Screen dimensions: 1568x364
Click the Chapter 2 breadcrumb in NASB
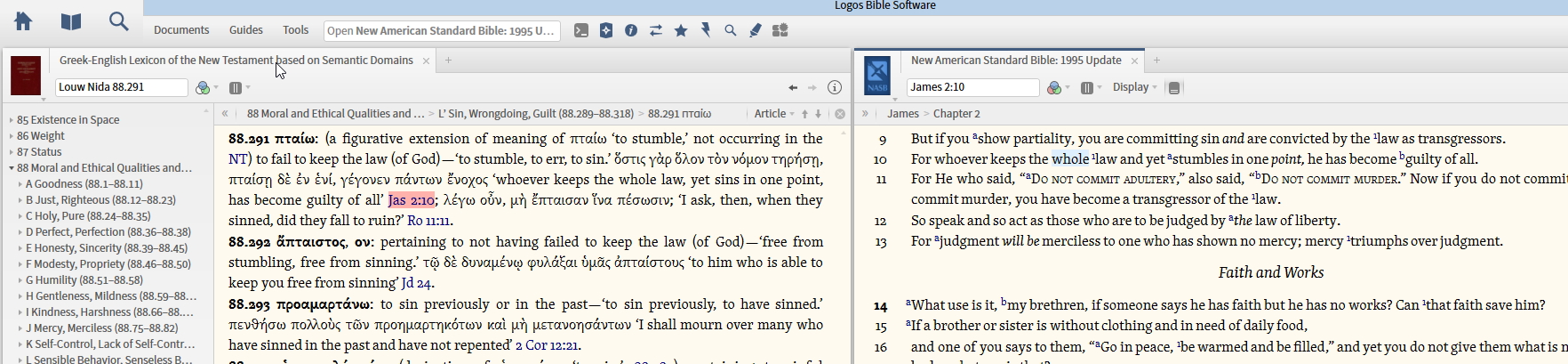click(x=956, y=114)
